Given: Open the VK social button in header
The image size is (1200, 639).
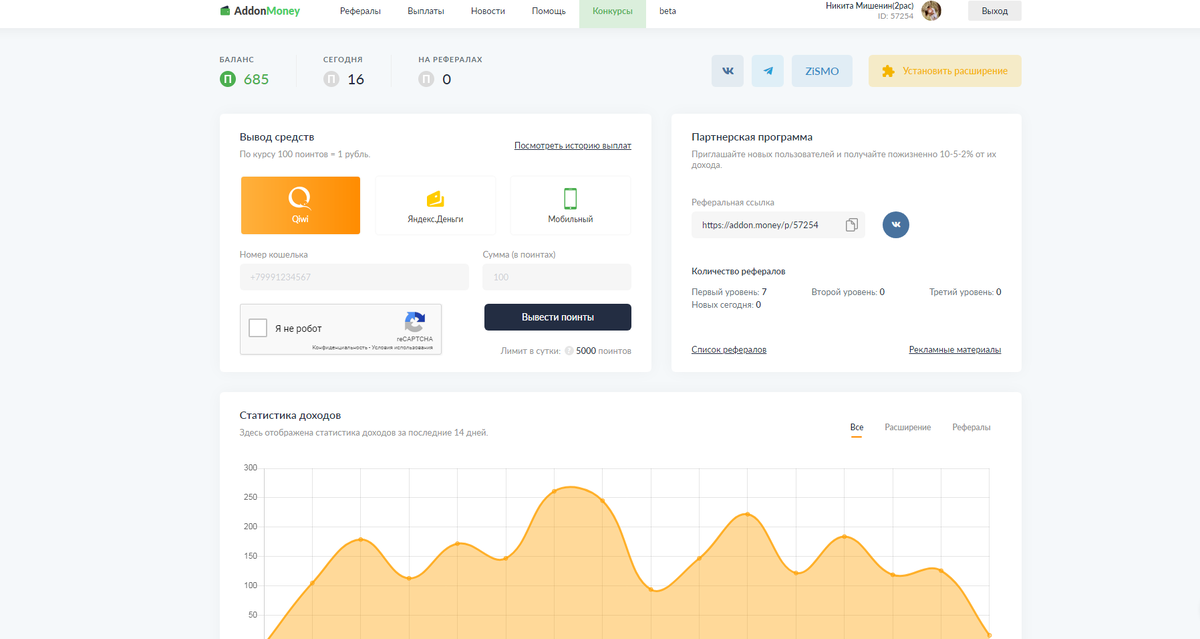Looking at the screenshot, I should tap(728, 71).
